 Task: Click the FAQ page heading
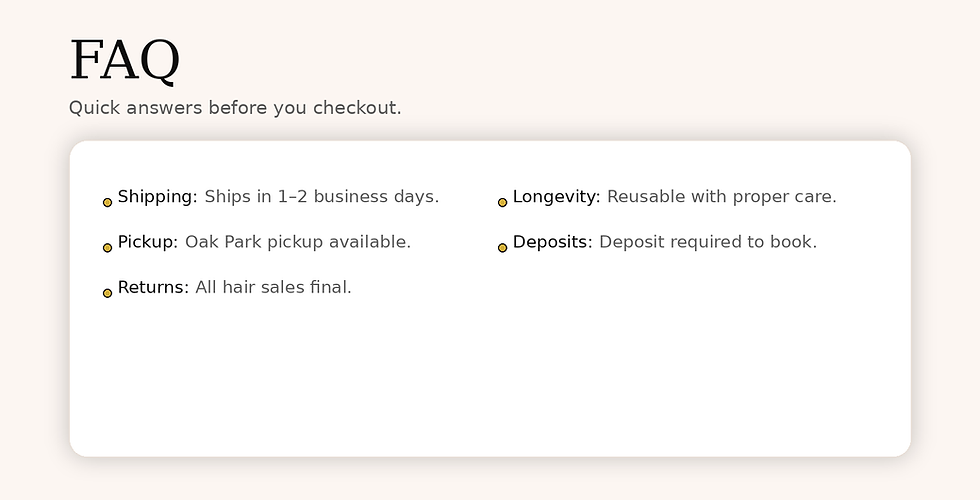point(124,60)
